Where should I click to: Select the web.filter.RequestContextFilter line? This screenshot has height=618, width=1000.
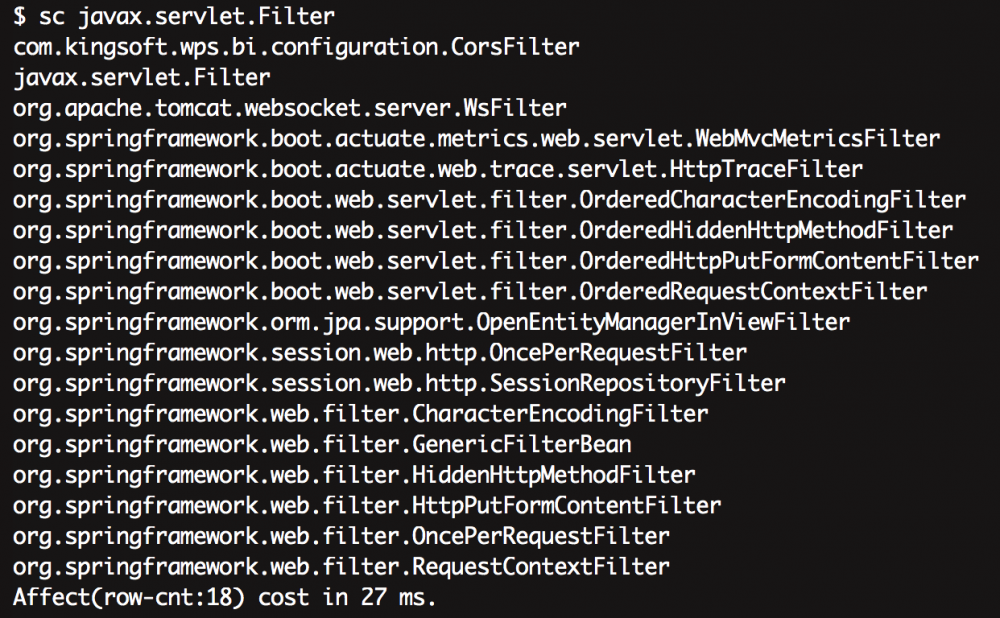pyautogui.click(x=341, y=567)
